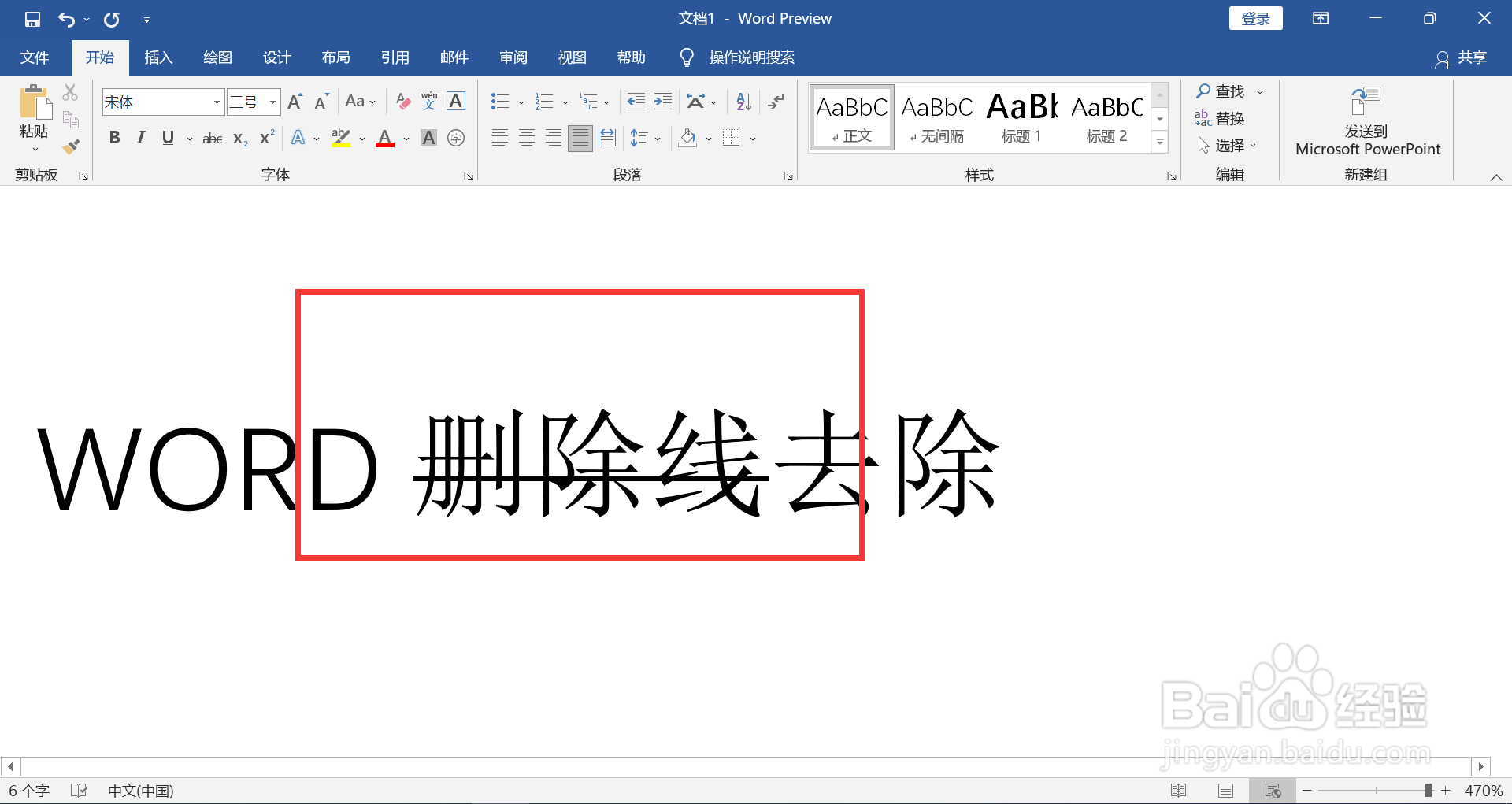Select the 无间隔 style
This screenshot has height=804, width=1512.
(x=937, y=118)
